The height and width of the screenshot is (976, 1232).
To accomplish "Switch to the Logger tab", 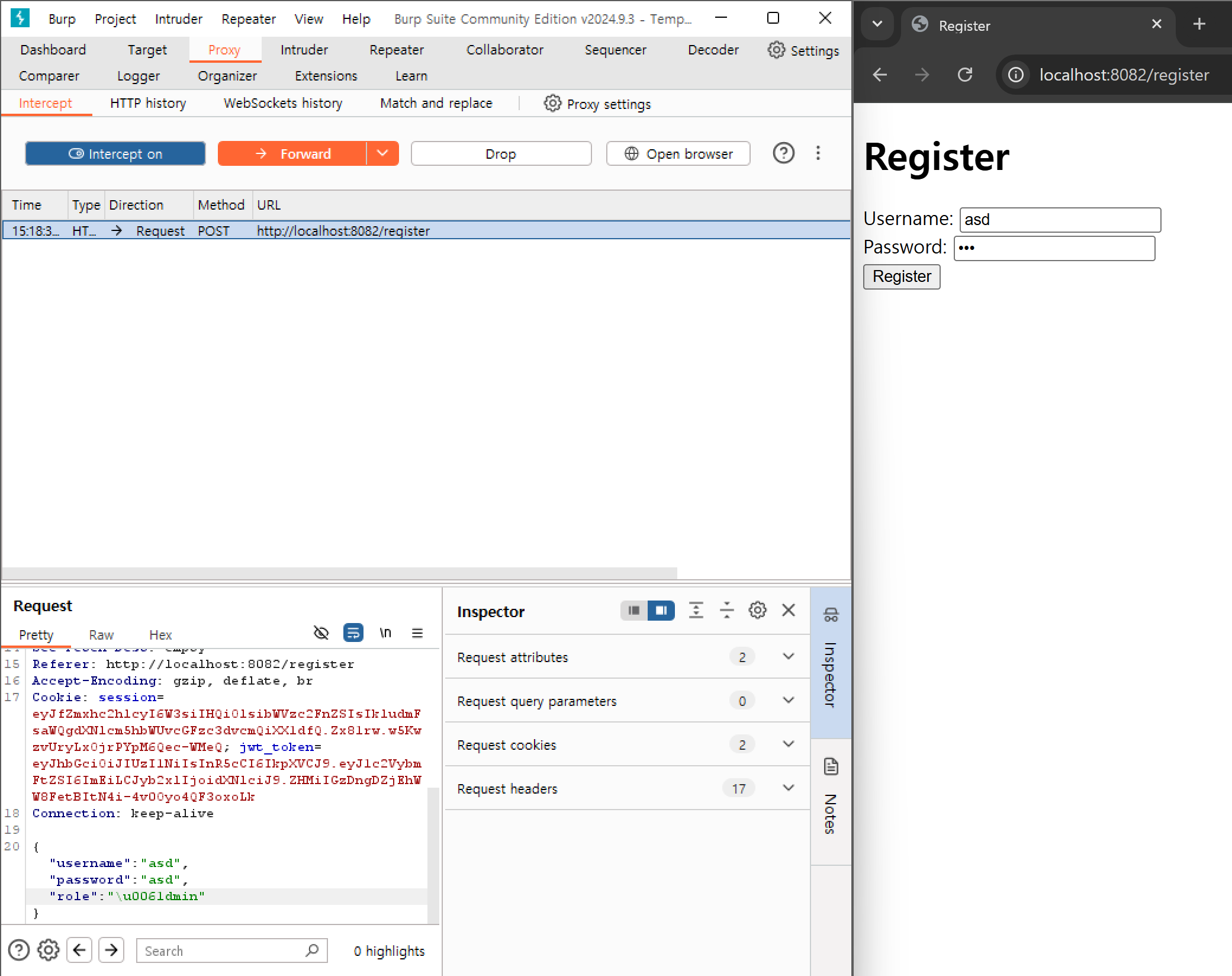I will pyautogui.click(x=139, y=76).
